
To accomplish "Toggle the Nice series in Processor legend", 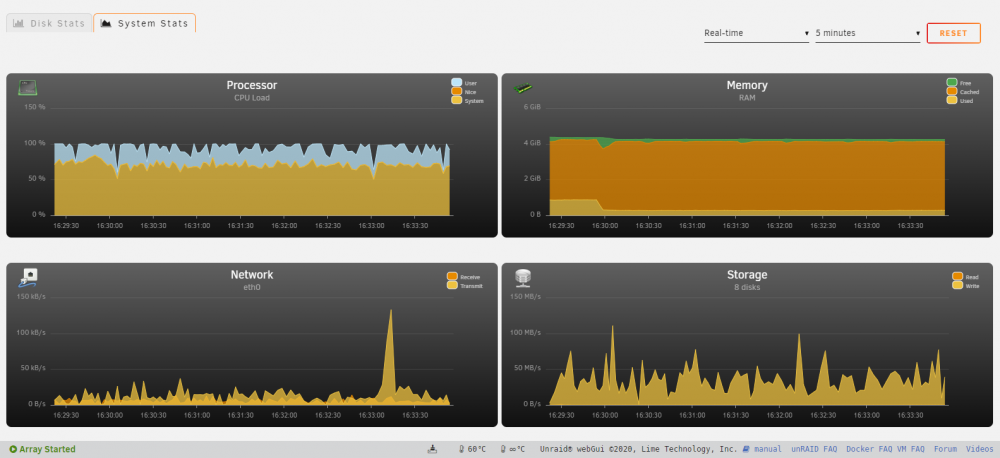I will coord(463,92).
